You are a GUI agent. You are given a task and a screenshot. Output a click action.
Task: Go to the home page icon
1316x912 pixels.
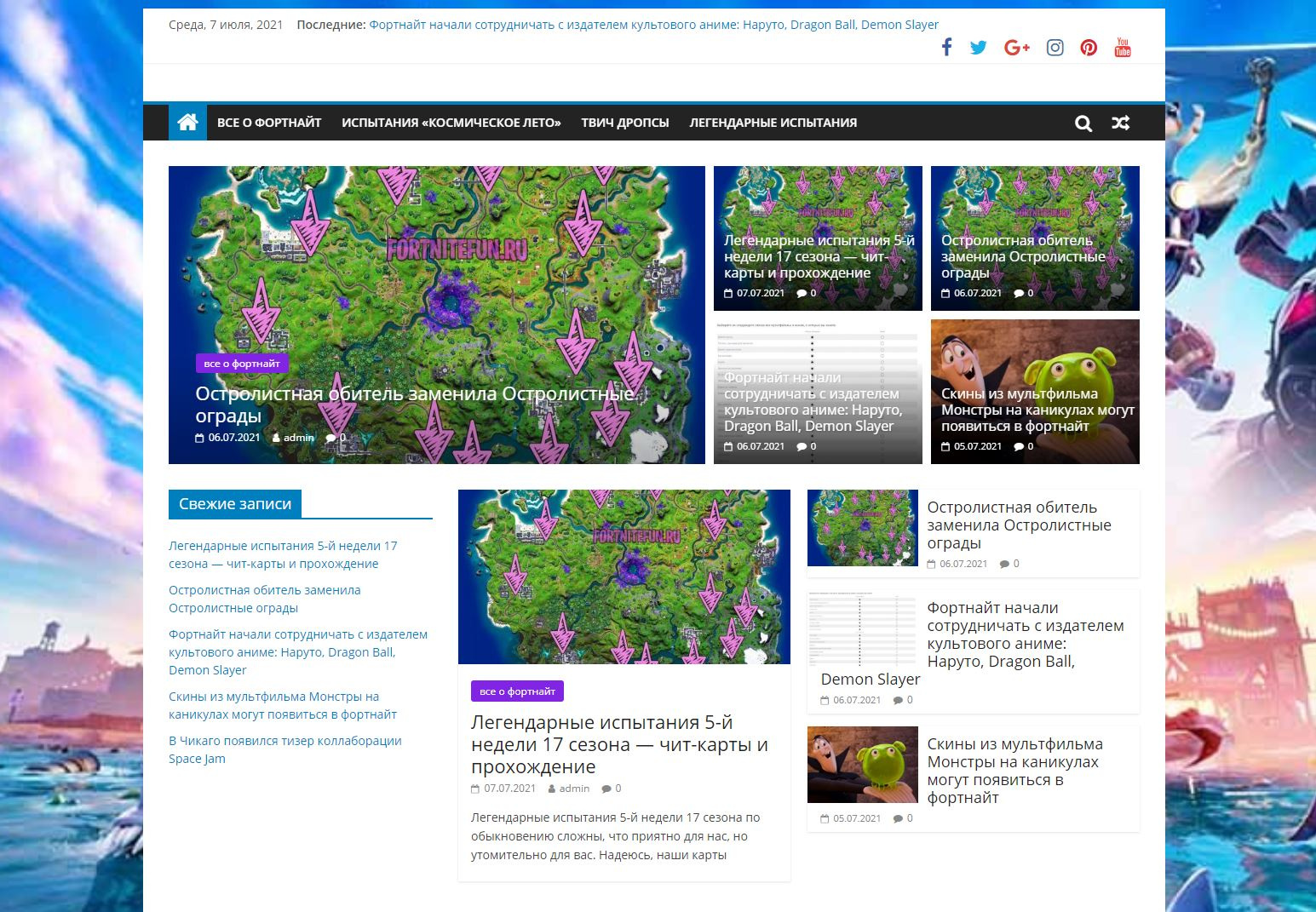point(187,122)
